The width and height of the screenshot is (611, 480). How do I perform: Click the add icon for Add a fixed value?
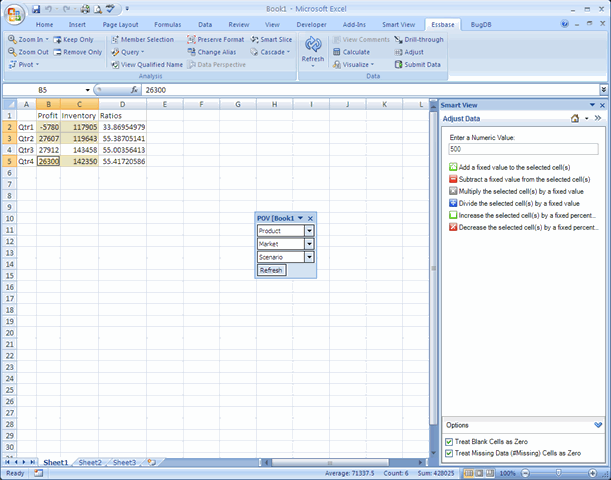pyautogui.click(x=453, y=167)
